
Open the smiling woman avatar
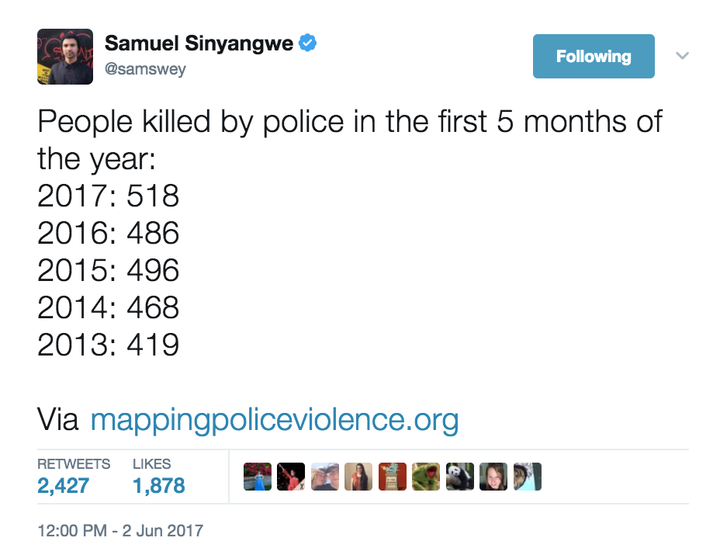tap(494, 477)
